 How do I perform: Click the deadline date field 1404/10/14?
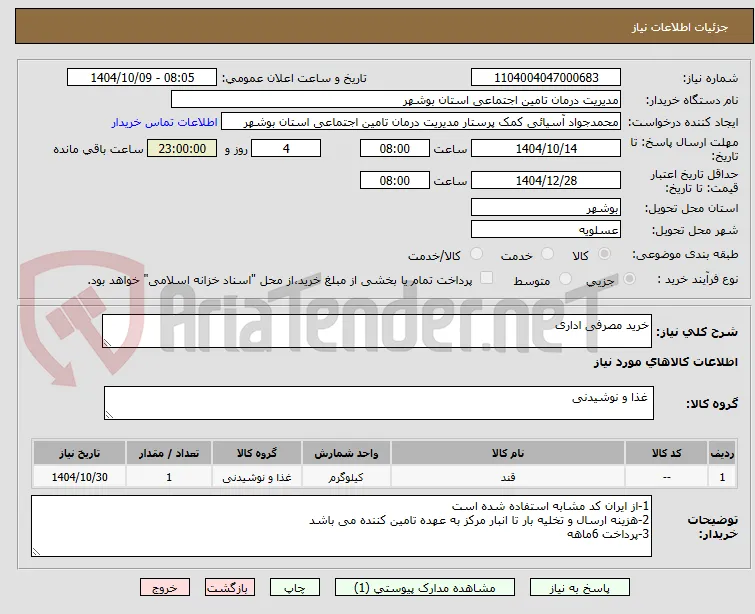point(546,148)
